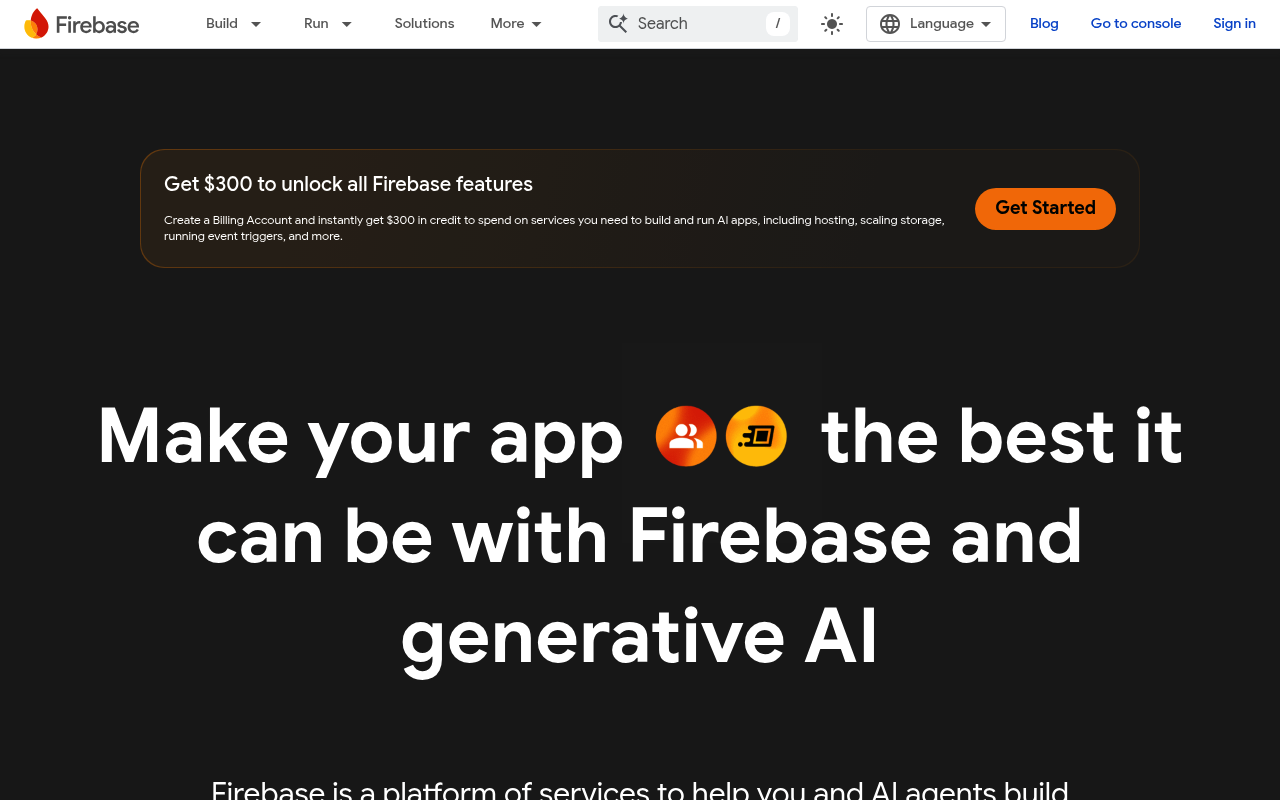Image resolution: width=1280 pixels, height=800 pixels.
Task: Click the Search input field
Action: click(x=698, y=24)
